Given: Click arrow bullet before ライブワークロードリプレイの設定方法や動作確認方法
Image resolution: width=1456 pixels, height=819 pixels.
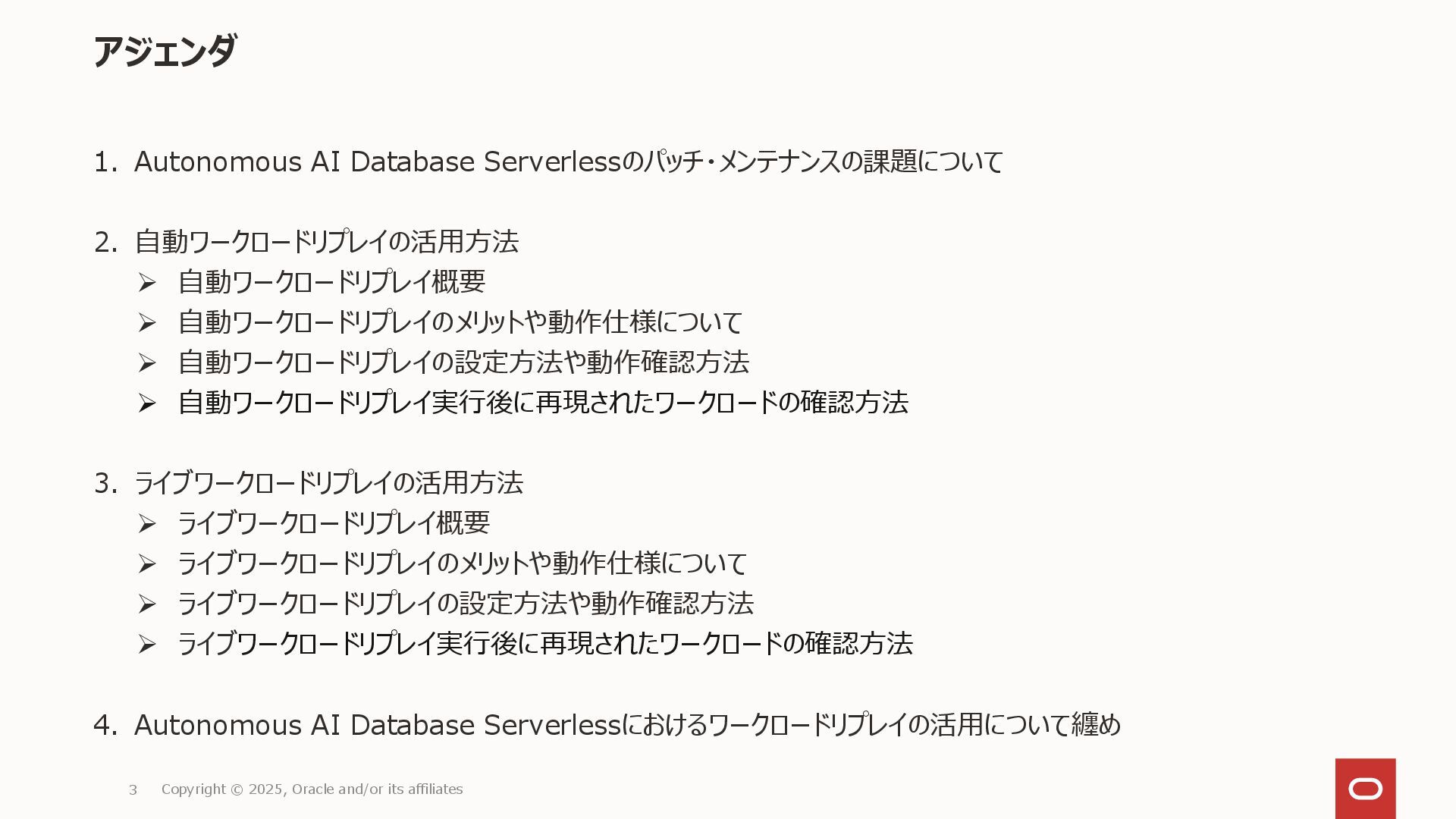Looking at the screenshot, I should (146, 604).
